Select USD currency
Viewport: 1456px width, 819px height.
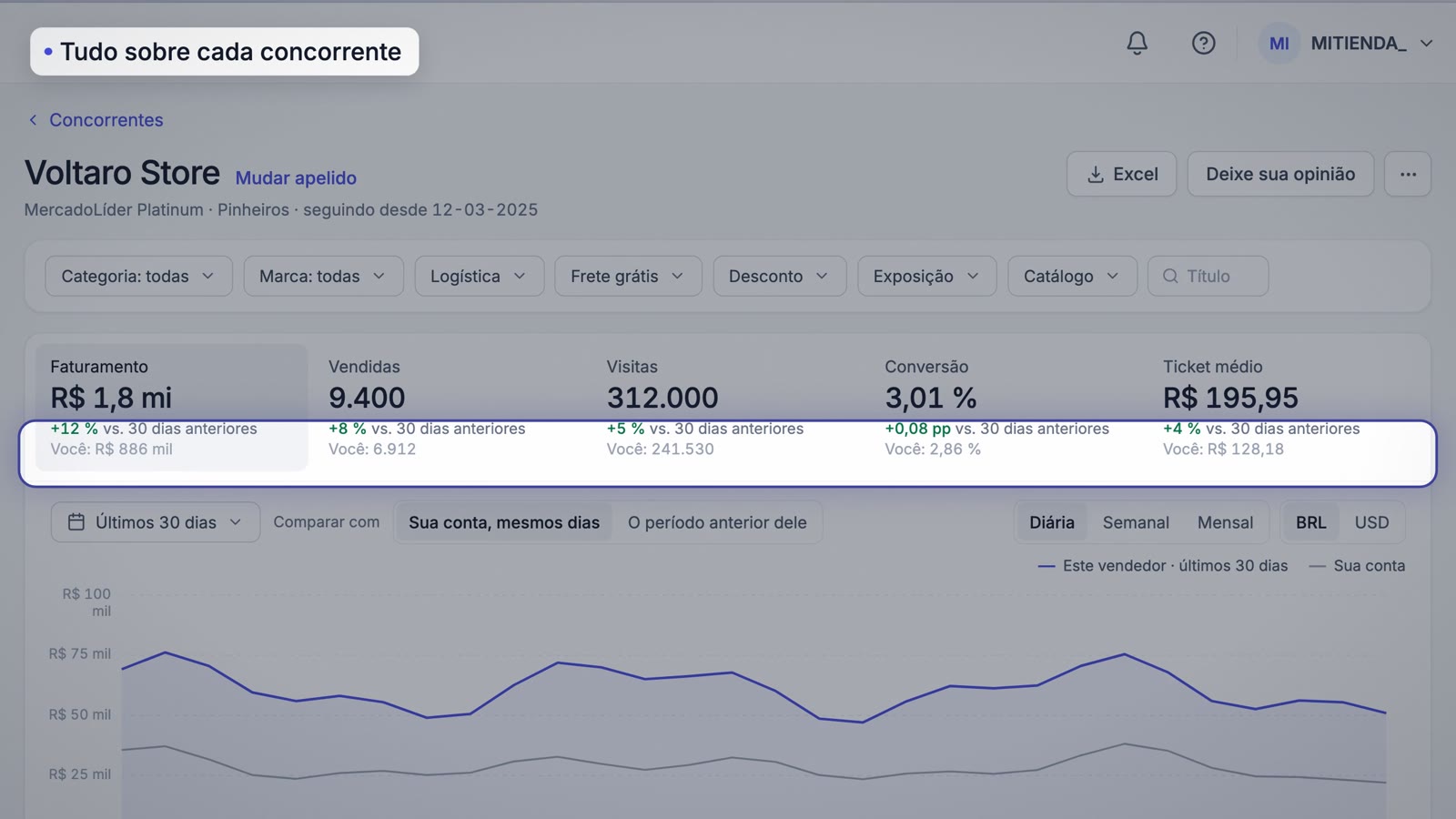[x=1371, y=522]
